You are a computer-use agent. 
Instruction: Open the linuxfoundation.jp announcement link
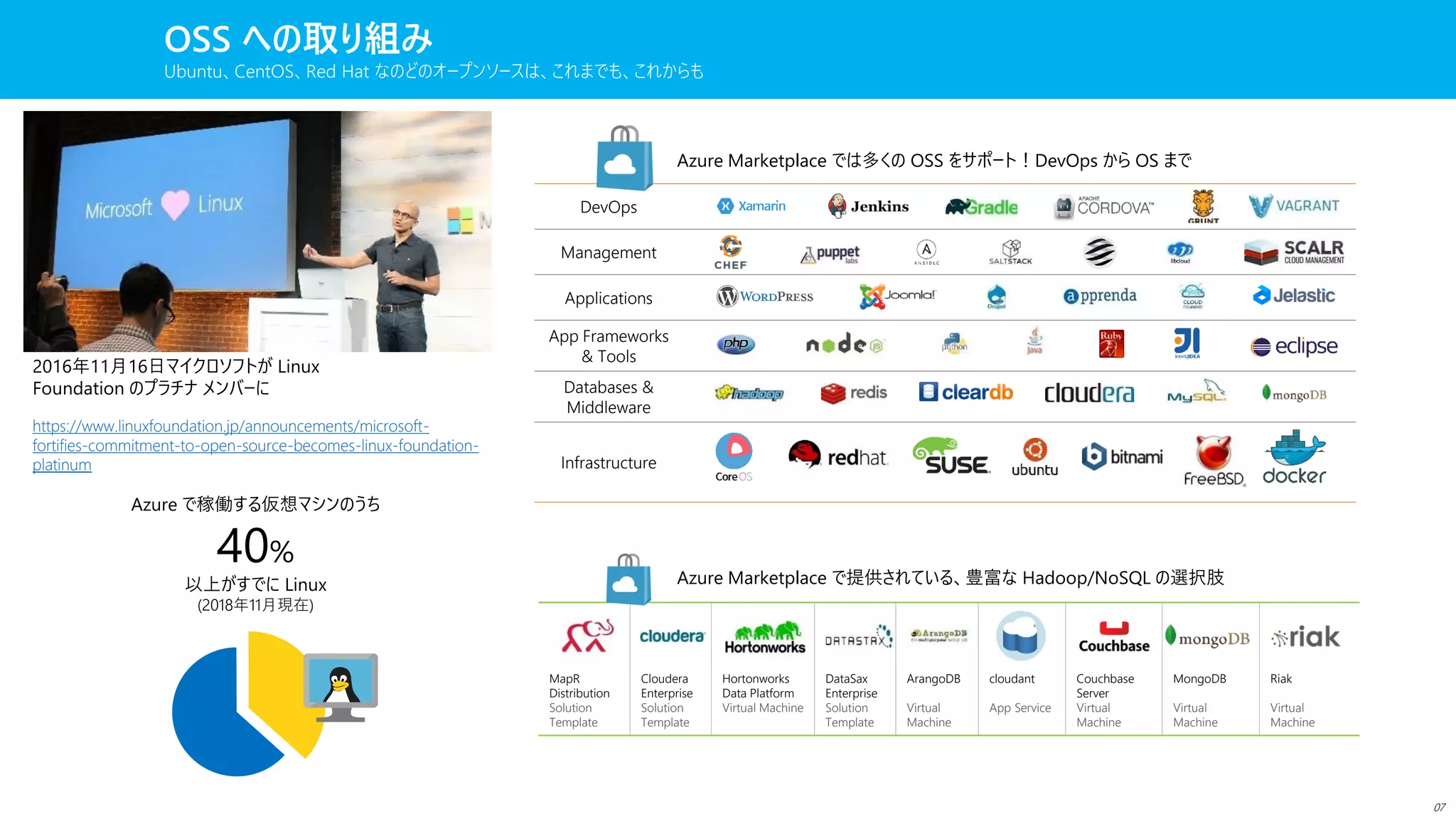(x=255, y=446)
